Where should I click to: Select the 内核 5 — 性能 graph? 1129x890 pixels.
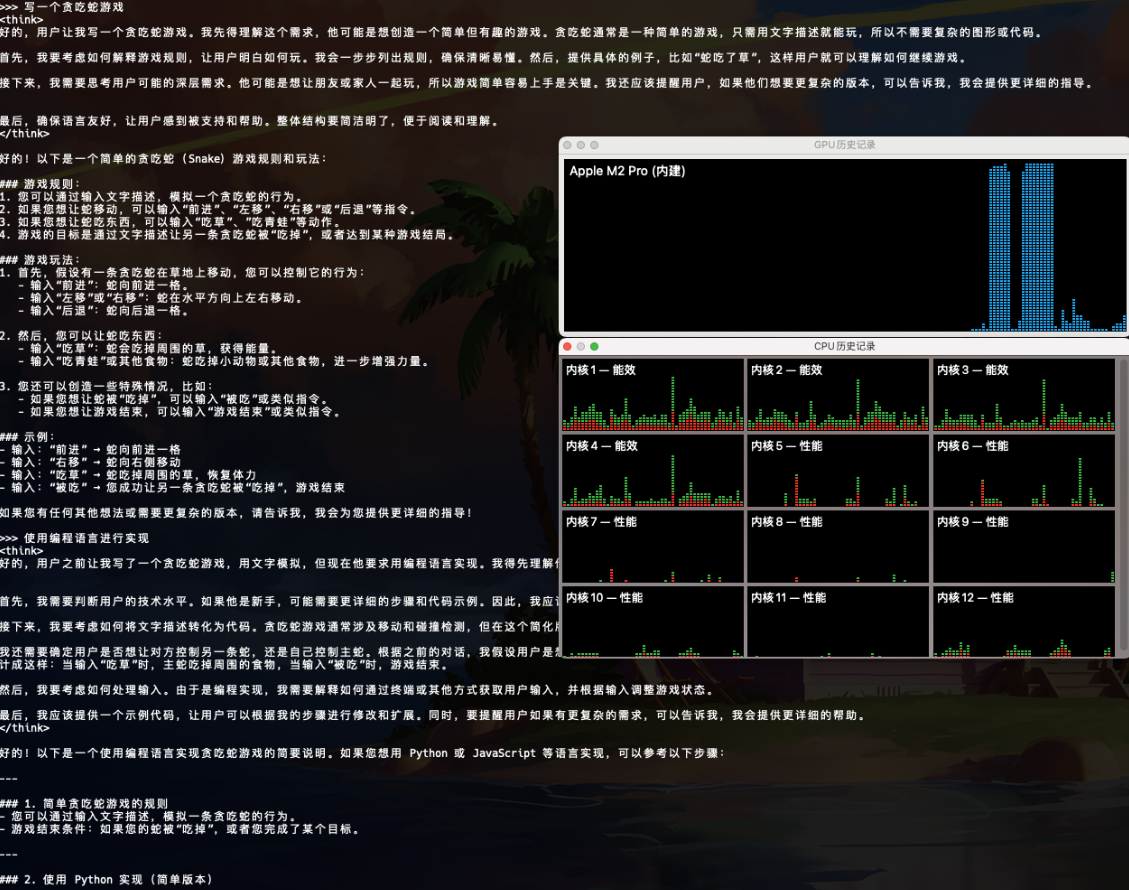click(x=838, y=471)
